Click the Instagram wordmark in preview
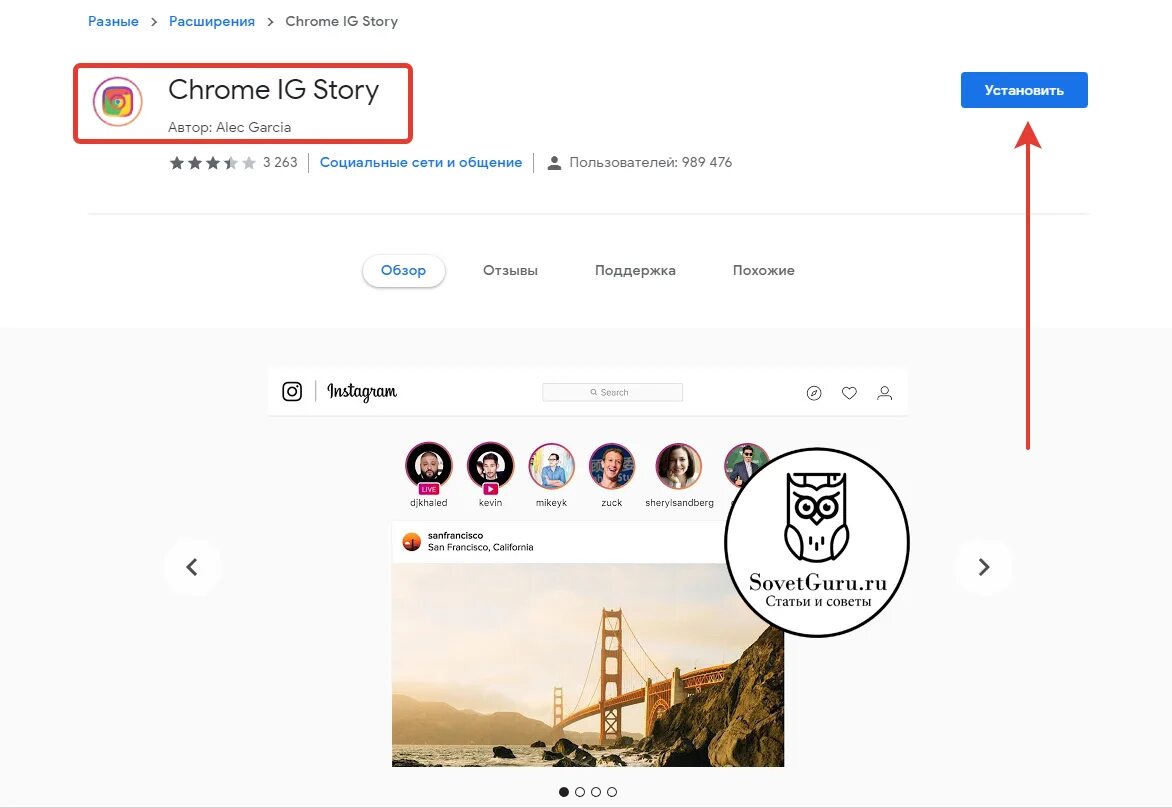The image size is (1172, 808). (362, 392)
